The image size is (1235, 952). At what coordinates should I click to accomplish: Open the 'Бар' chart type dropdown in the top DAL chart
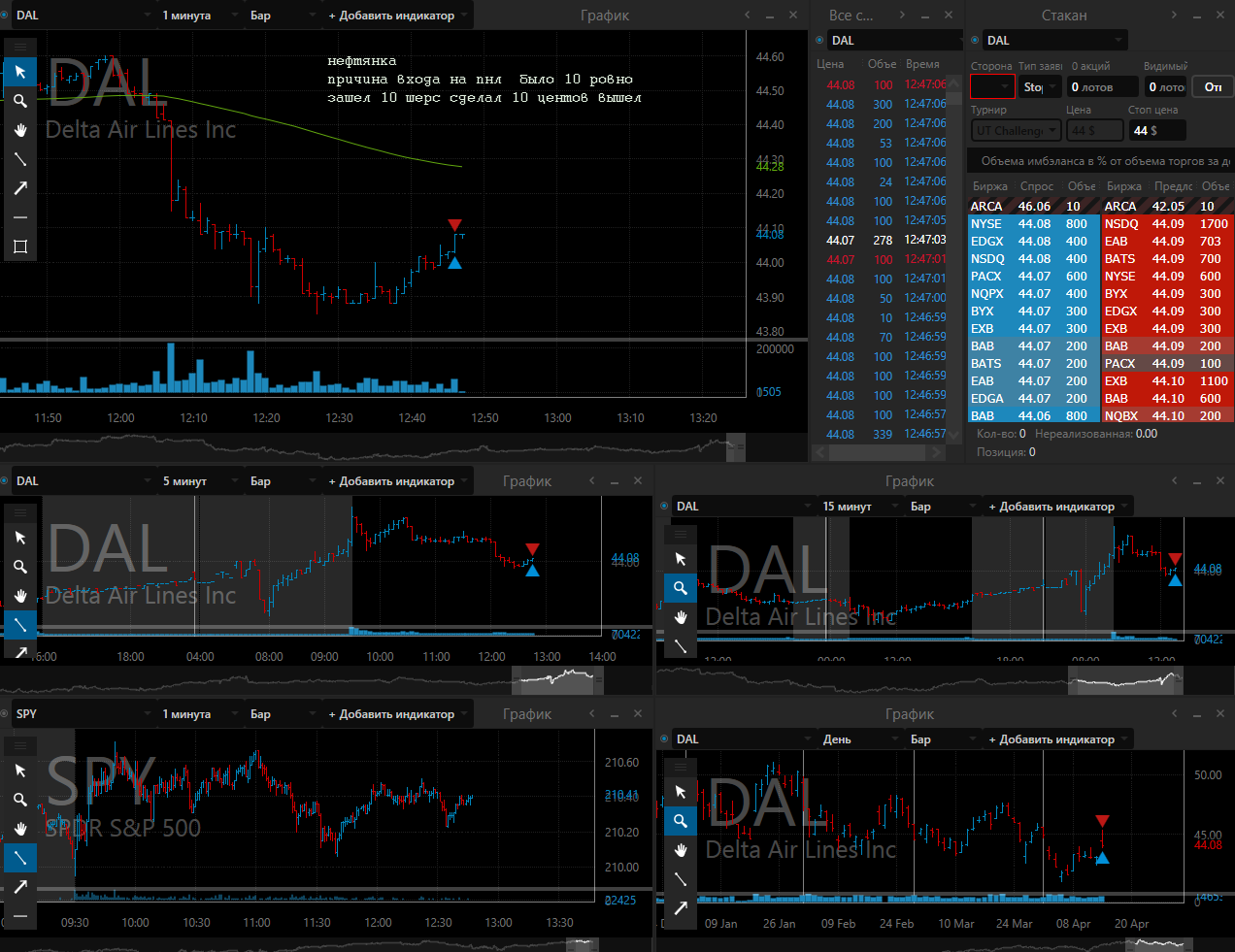click(x=284, y=16)
